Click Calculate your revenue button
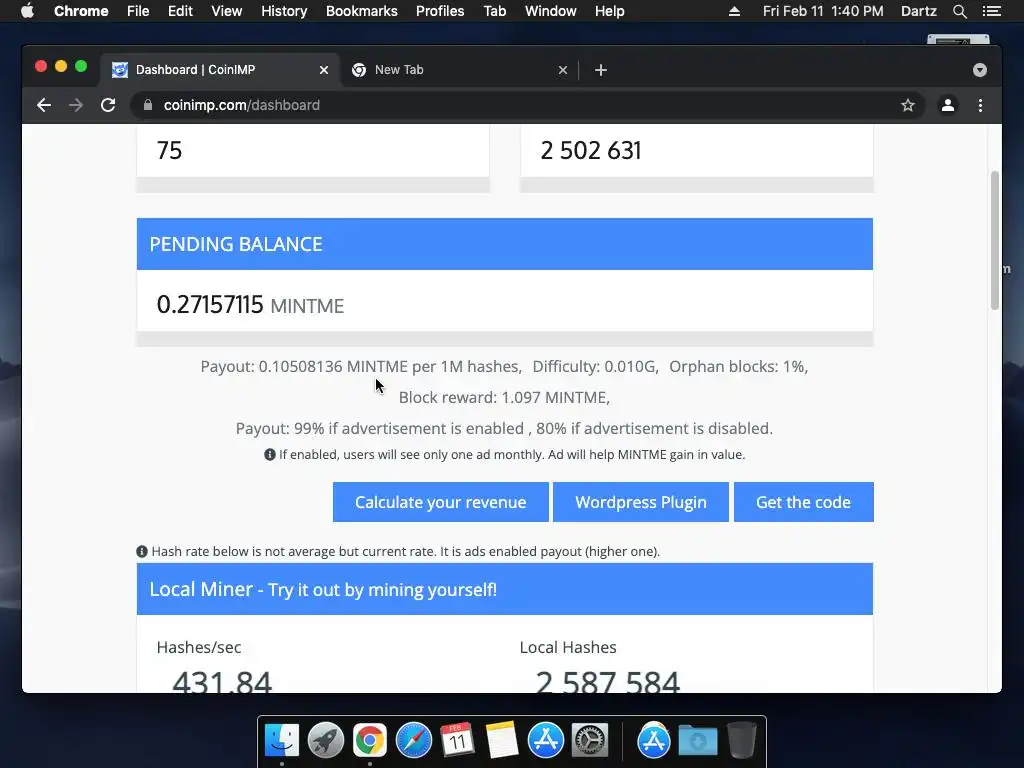This screenshot has width=1024, height=768. tap(441, 502)
